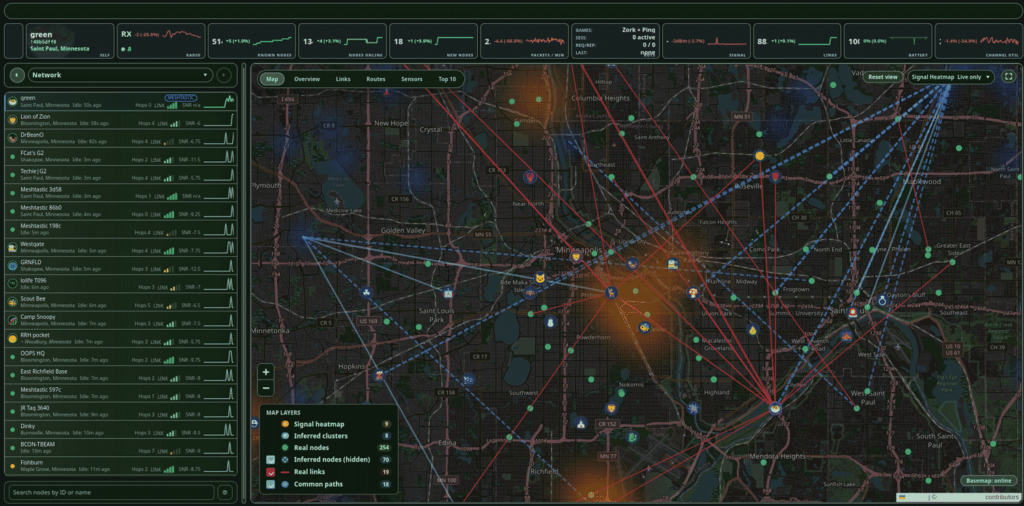
Task: Open the Known Nodes stats card
Action: 251,41
